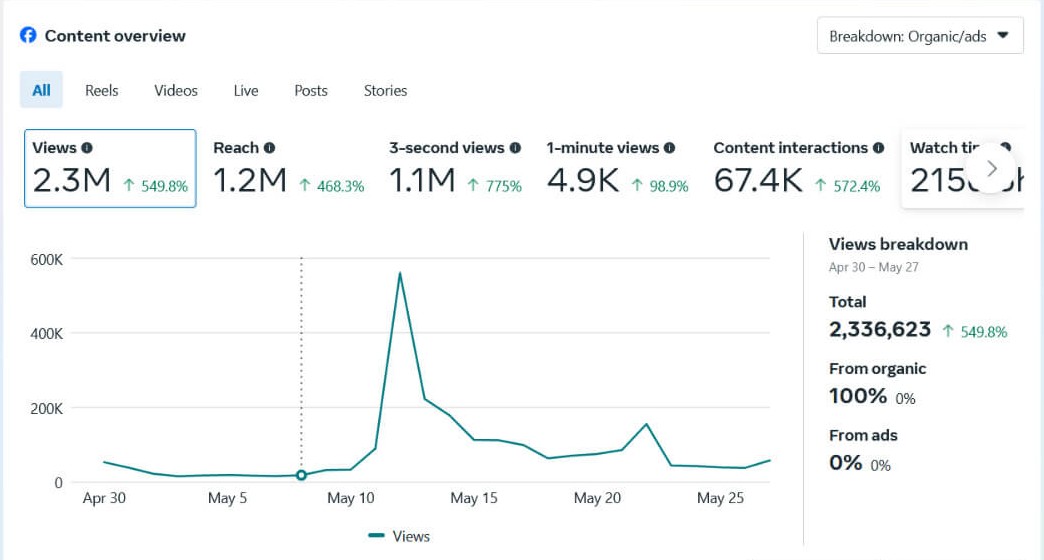This screenshot has height=560, width=1044.
Task: Open the Live tab
Action: (246, 90)
